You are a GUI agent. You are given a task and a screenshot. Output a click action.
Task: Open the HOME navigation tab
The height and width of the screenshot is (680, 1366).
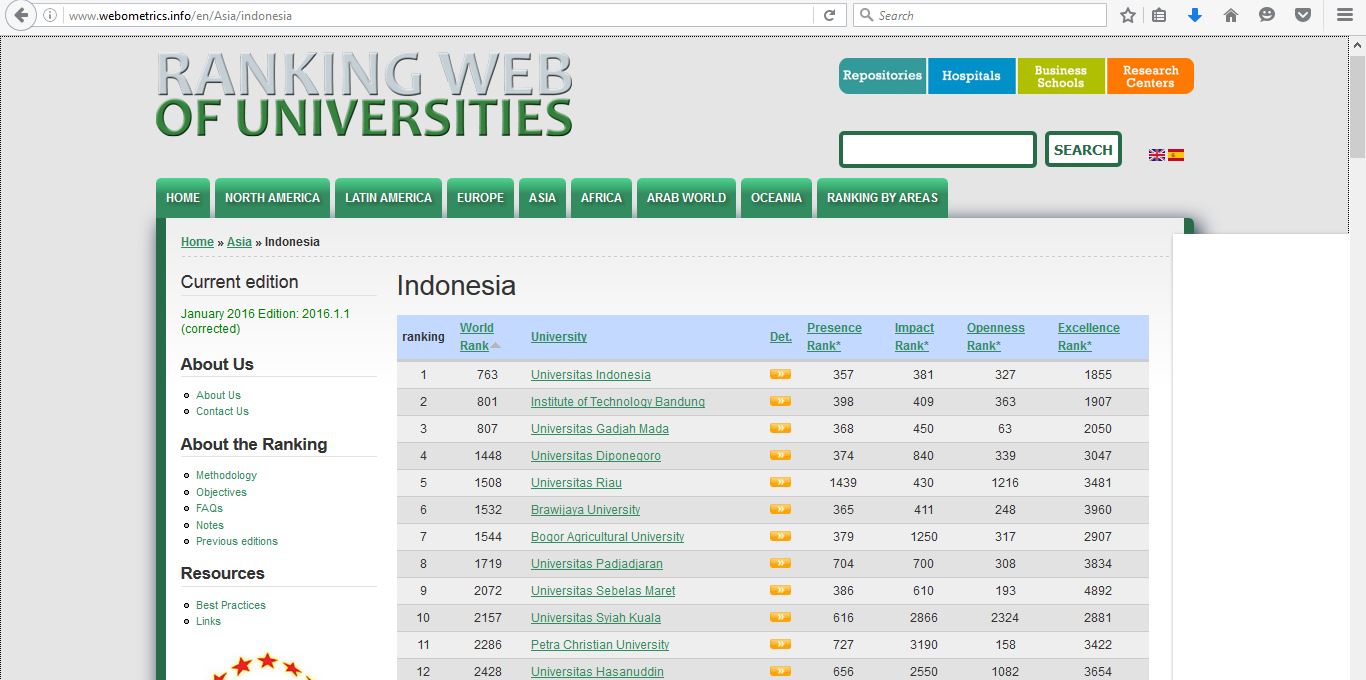pyautogui.click(x=183, y=198)
